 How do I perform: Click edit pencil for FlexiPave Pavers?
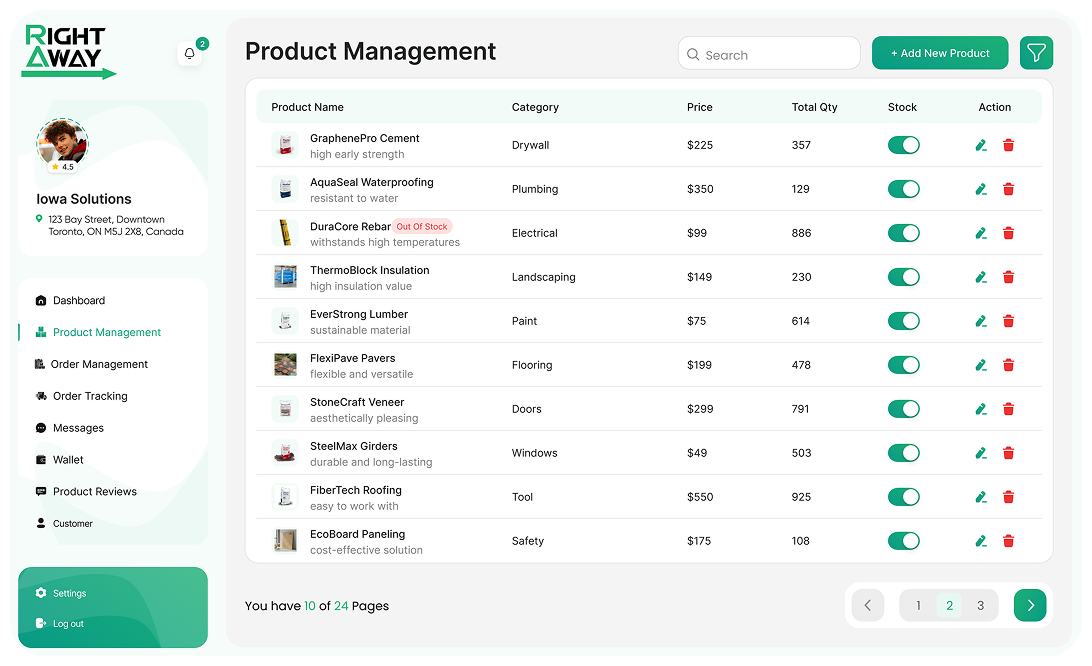tap(981, 365)
